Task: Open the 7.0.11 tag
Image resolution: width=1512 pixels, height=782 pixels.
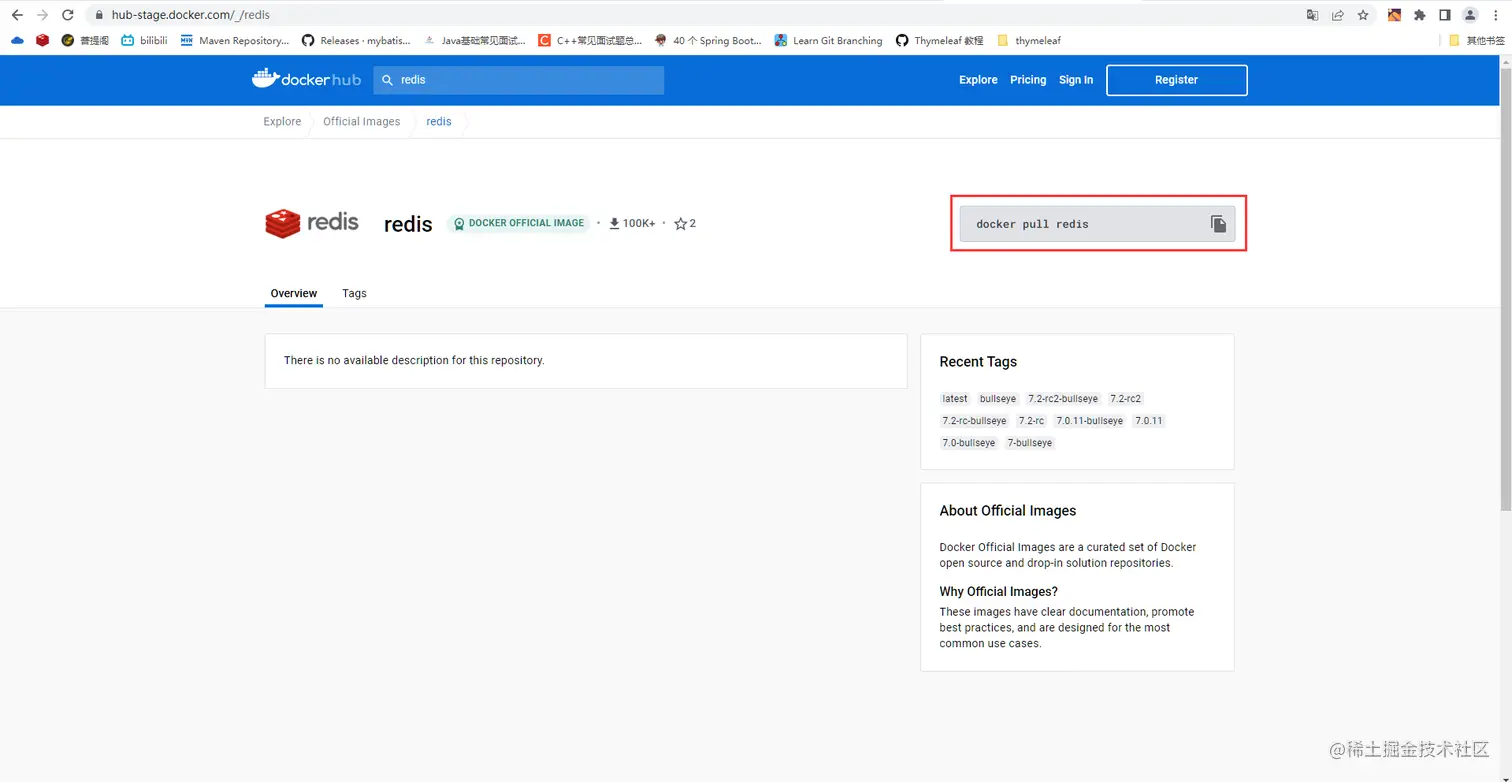Action: [x=1149, y=421]
